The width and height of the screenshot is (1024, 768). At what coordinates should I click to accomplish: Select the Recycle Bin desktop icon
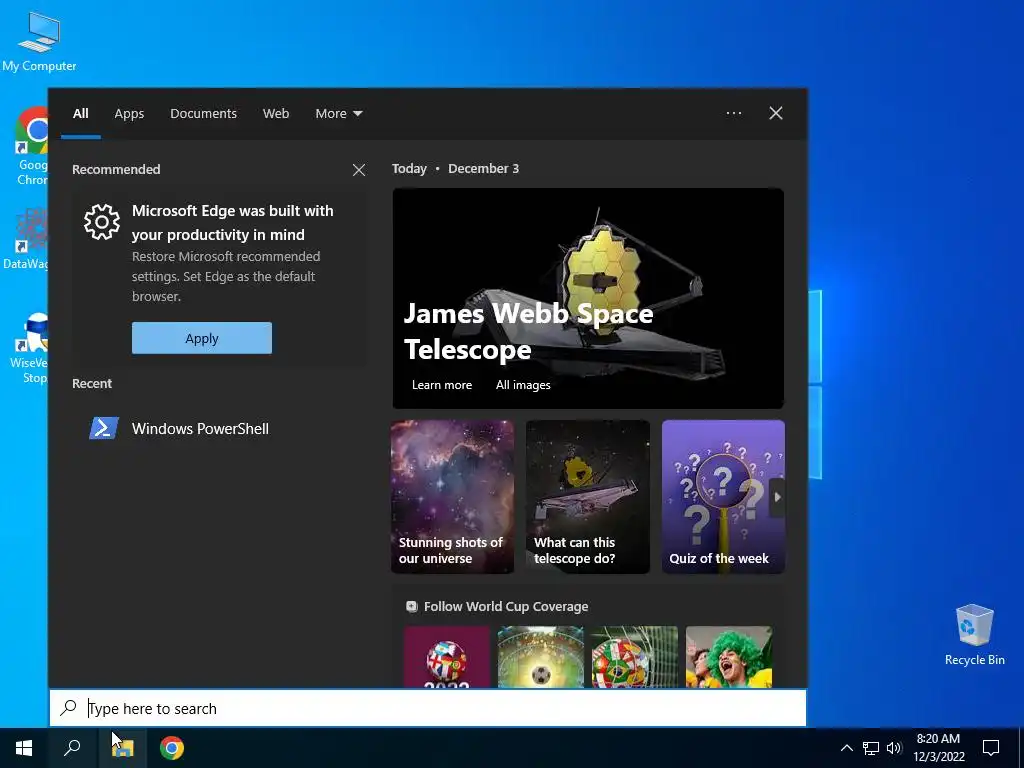tap(974, 635)
